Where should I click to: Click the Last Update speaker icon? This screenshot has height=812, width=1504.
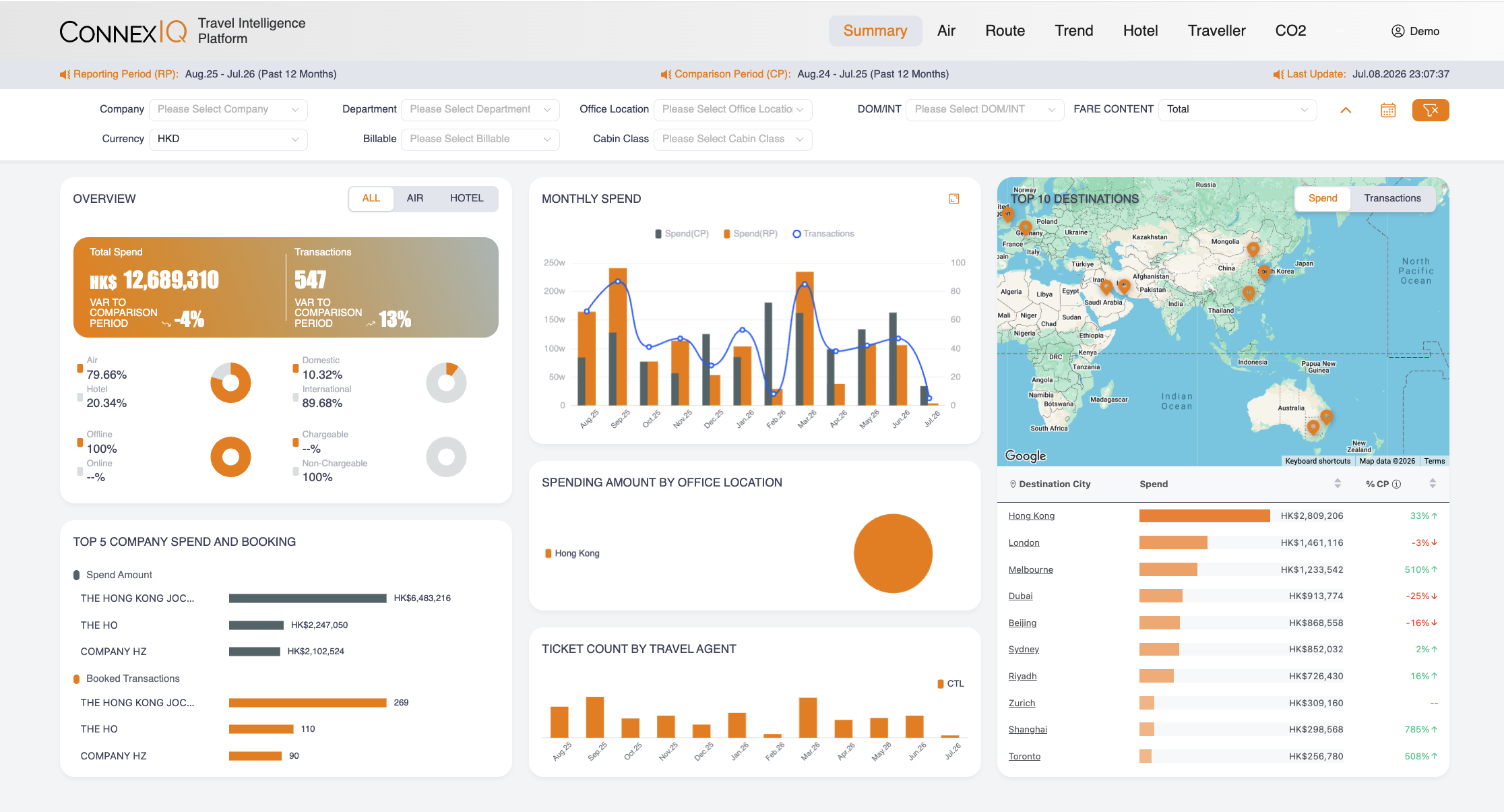[x=1278, y=74]
